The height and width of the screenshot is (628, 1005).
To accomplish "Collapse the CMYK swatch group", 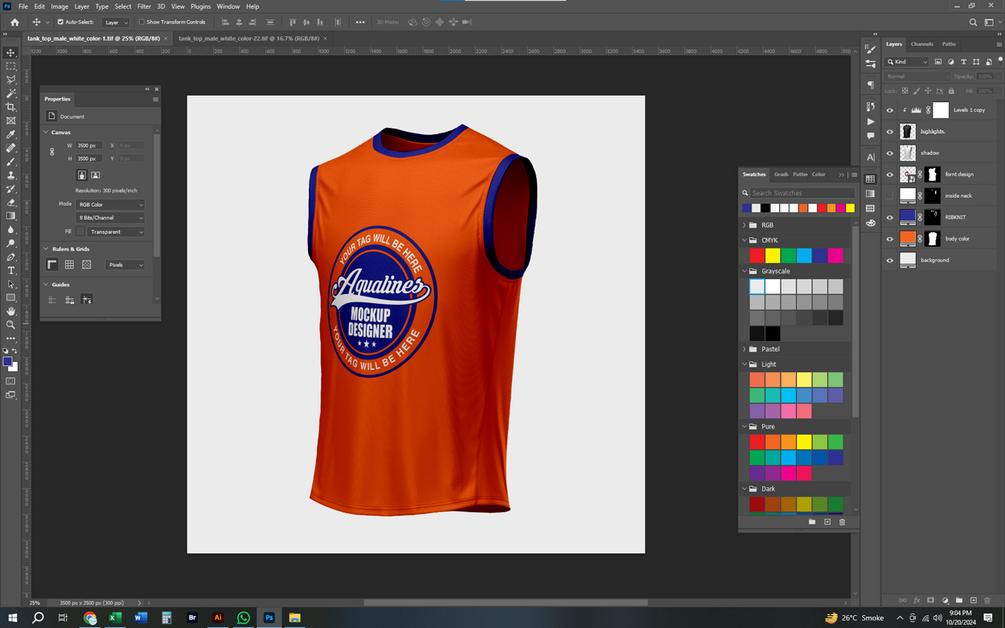I will [x=744, y=240].
